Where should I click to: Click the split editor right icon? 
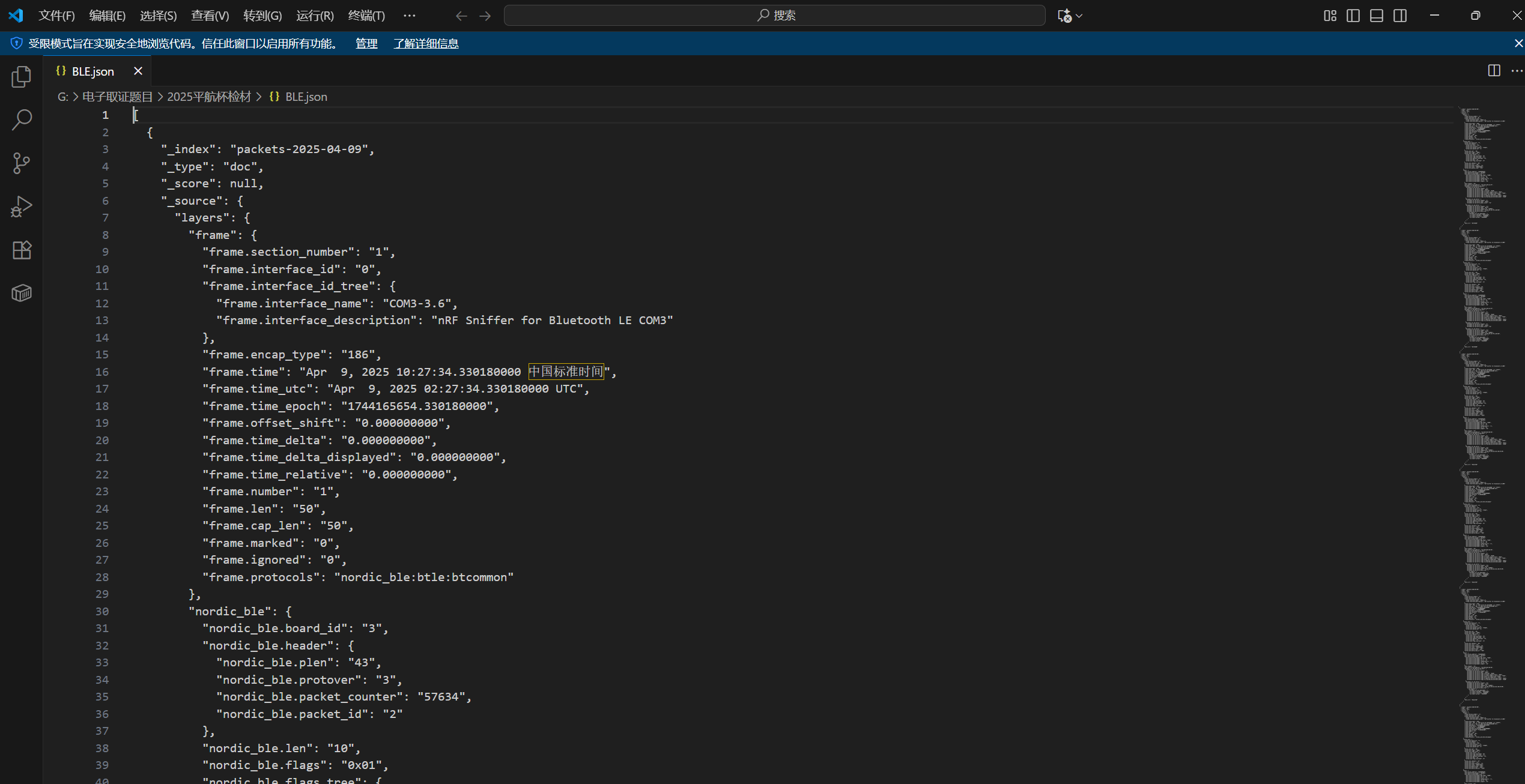[x=1494, y=71]
